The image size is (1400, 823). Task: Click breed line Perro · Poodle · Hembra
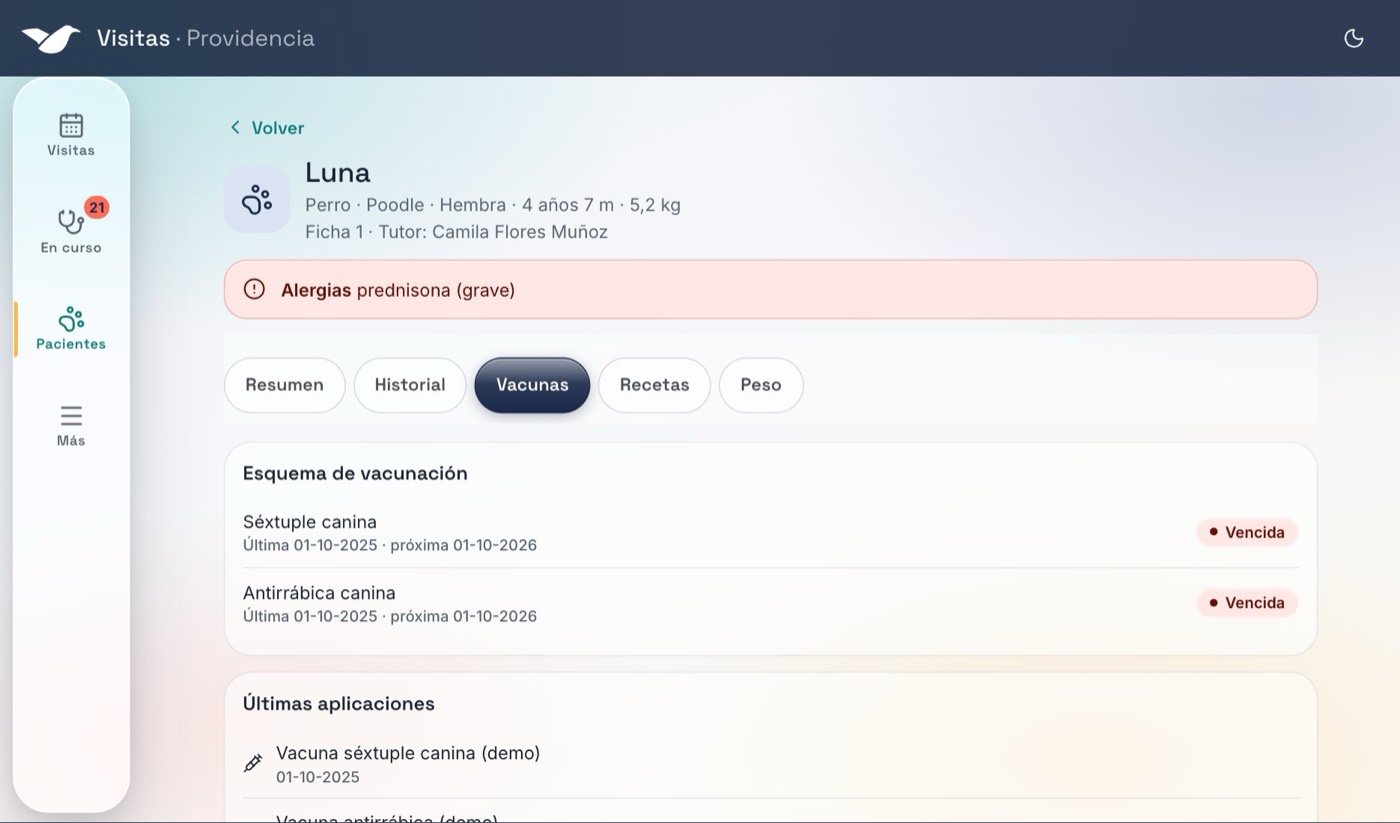[406, 205]
